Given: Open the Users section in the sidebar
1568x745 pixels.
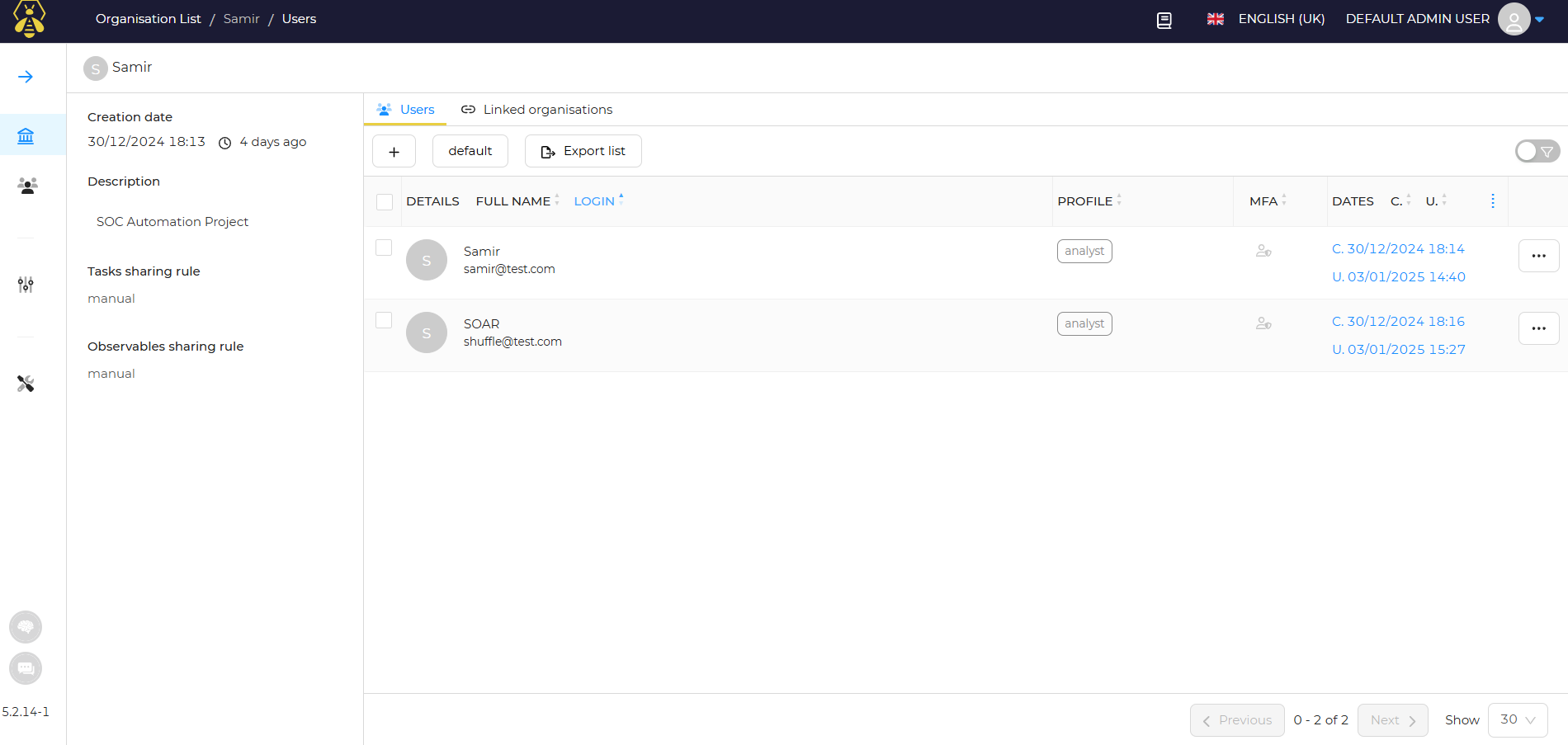Looking at the screenshot, I should pyautogui.click(x=26, y=186).
